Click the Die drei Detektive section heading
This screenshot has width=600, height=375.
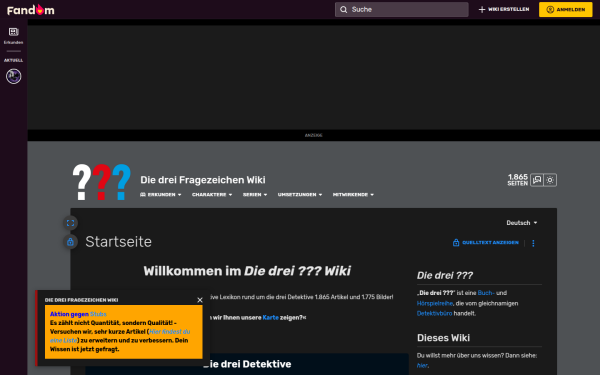pos(247,364)
